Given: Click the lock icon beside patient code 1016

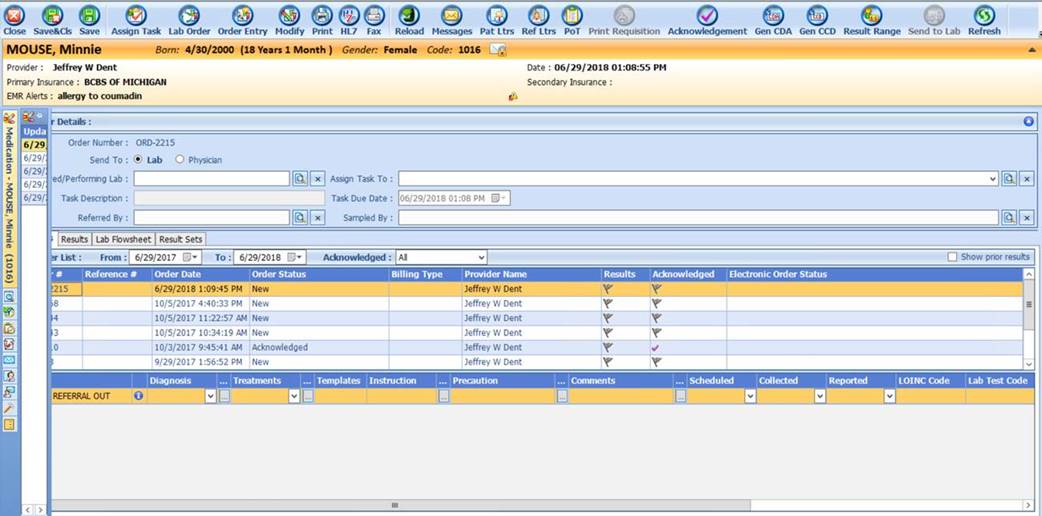Looking at the screenshot, I should point(498,50).
